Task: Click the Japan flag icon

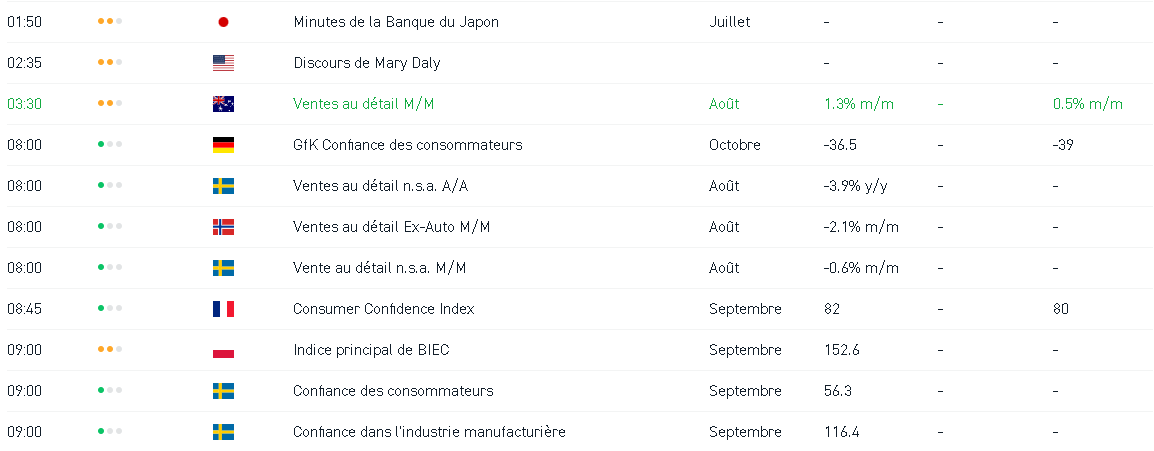Action: [x=223, y=22]
